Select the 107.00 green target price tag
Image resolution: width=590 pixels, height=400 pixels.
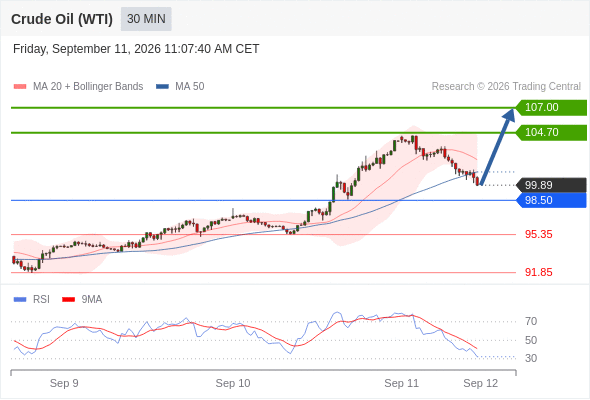coord(551,108)
